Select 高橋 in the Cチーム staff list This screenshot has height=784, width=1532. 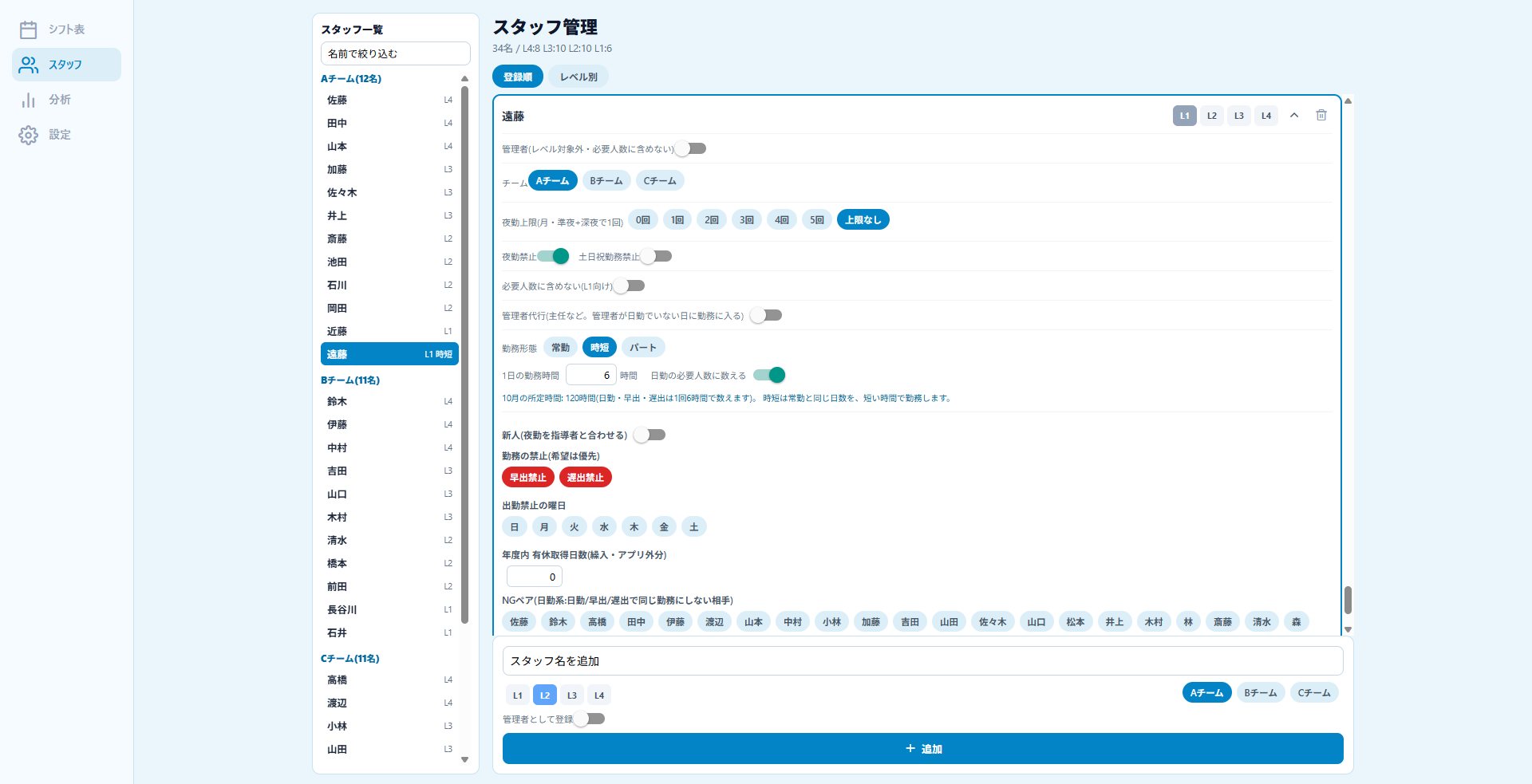tap(389, 680)
